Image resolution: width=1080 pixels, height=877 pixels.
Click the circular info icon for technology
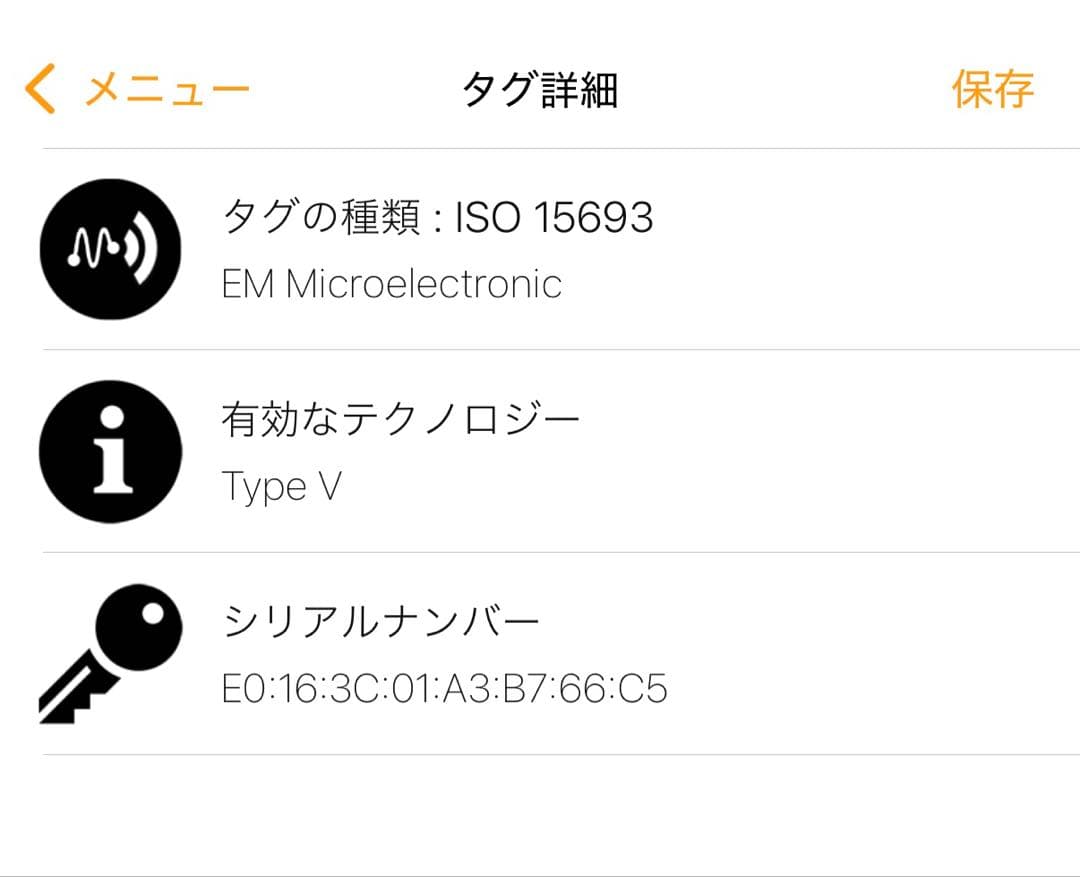click(110, 451)
